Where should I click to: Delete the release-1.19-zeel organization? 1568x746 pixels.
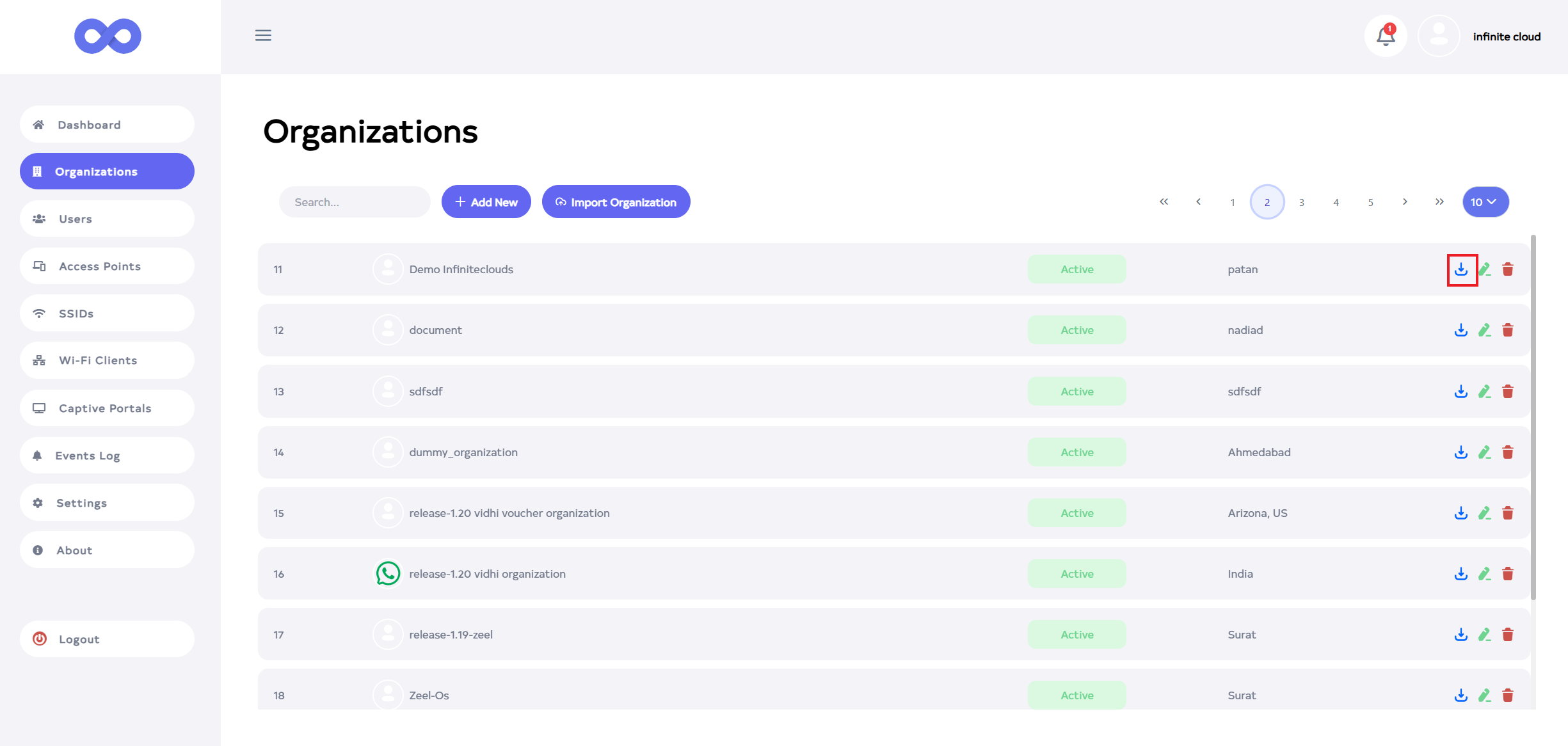pos(1508,635)
